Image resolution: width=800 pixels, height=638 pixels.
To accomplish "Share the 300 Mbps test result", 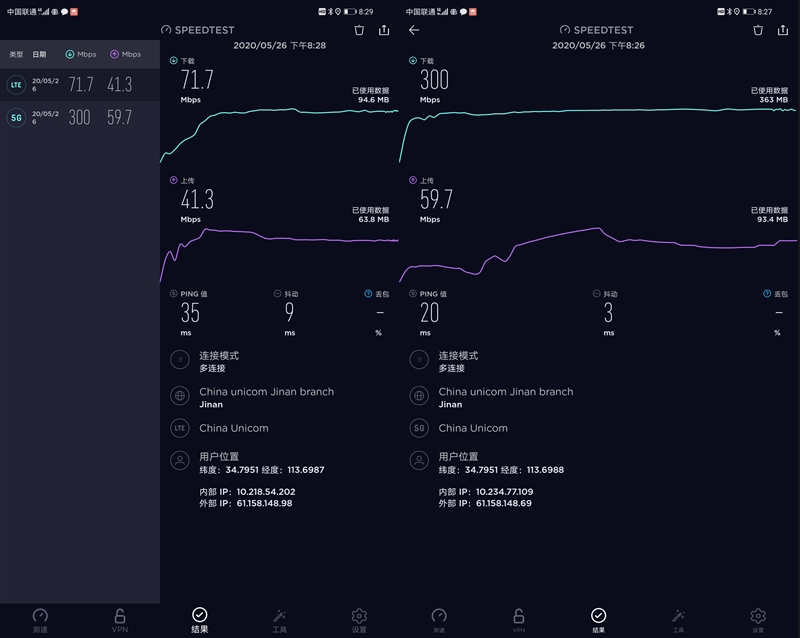I will [783, 30].
